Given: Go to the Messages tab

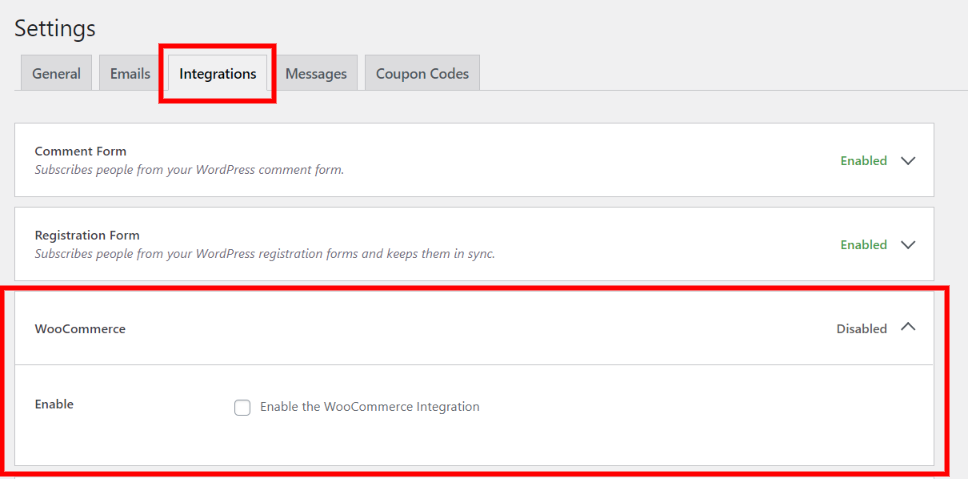Looking at the screenshot, I should (316, 73).
